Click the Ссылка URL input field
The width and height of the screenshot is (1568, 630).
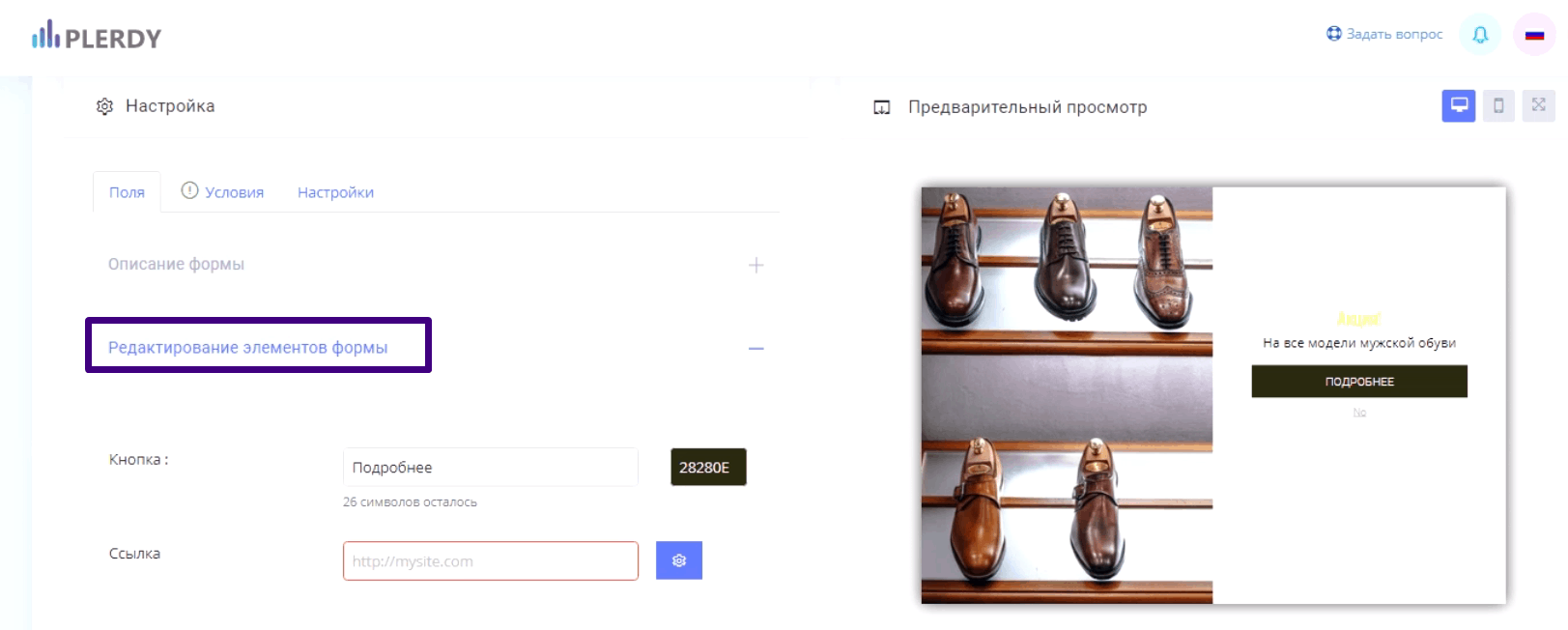(490, 560)
